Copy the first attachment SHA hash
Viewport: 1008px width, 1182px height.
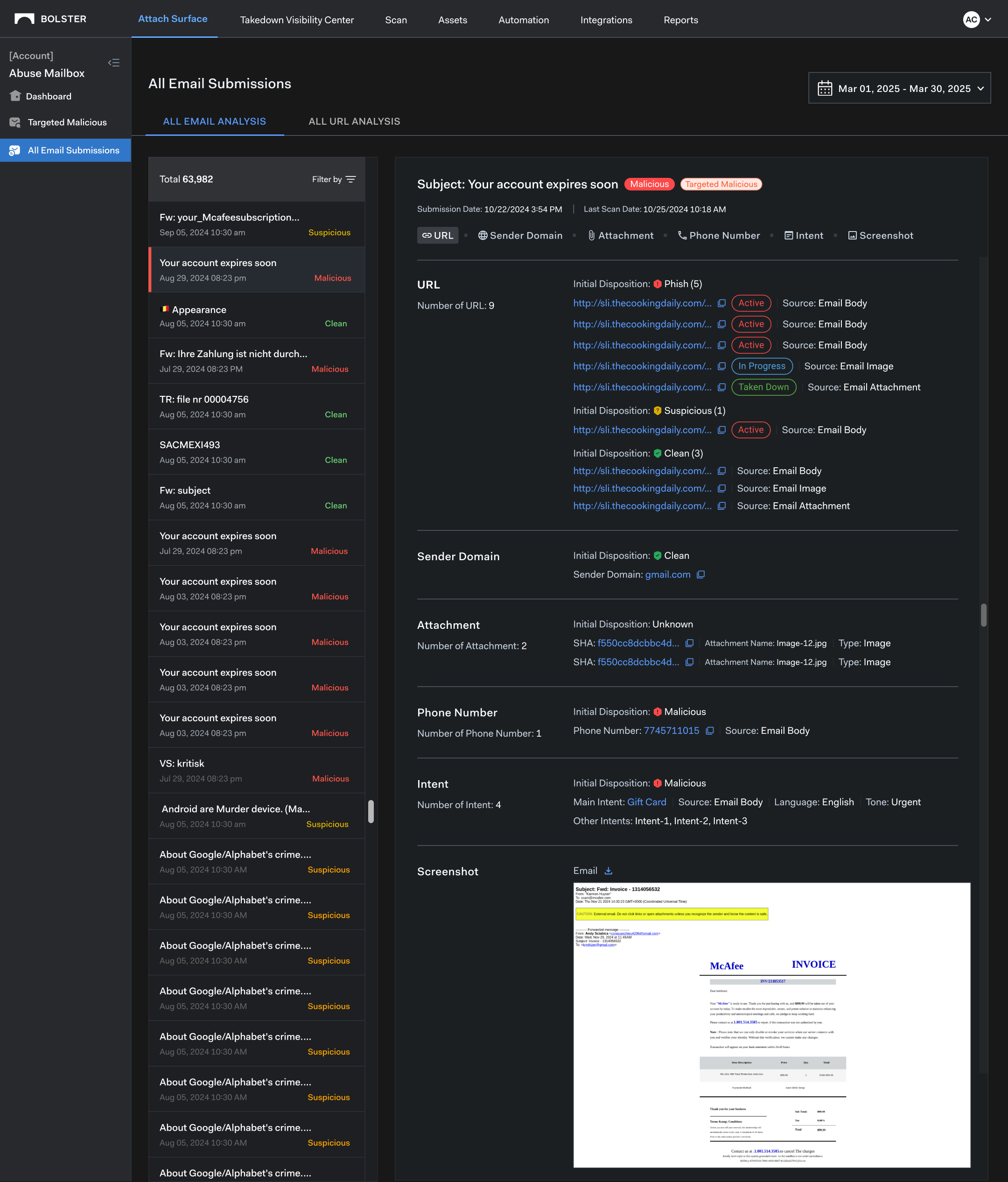[x=689, y=643]
